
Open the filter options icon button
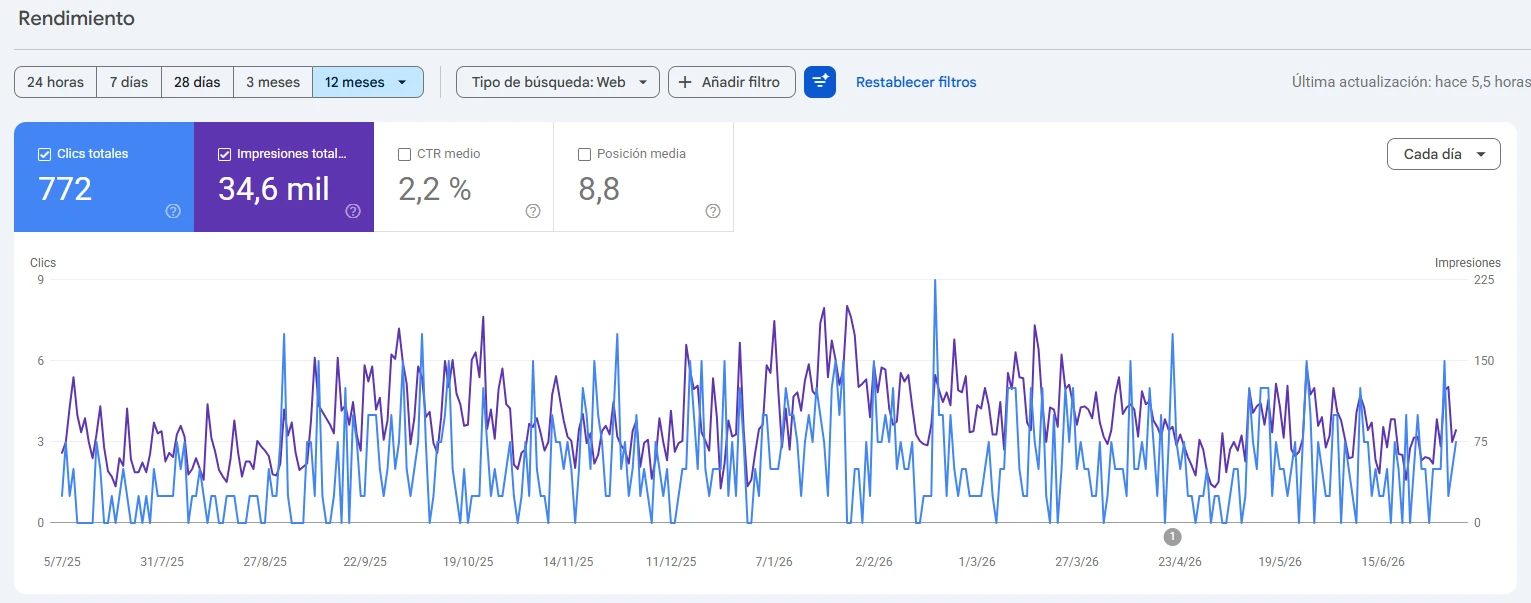click(x=820, y=82)
